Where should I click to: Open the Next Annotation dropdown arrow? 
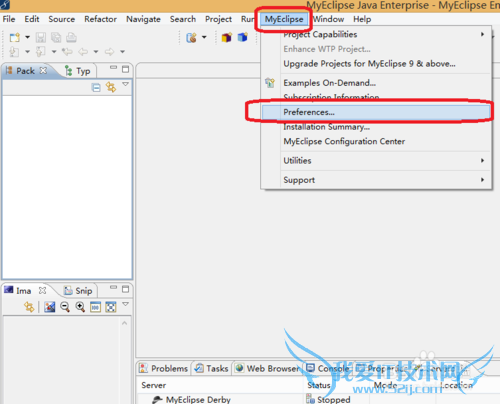(27, 52)
